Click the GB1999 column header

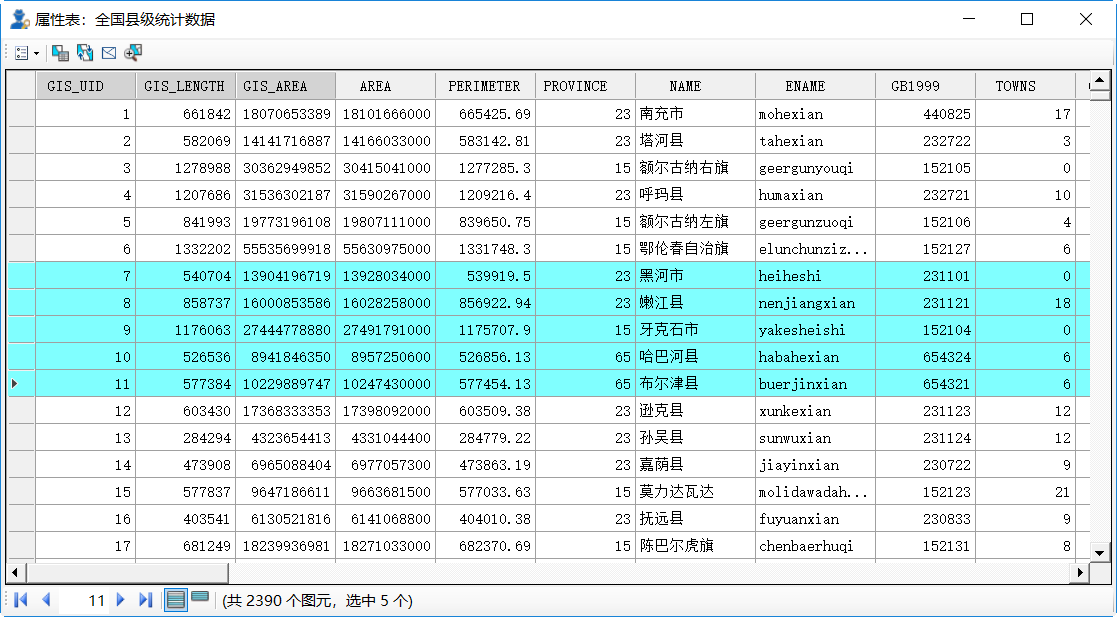tap(925, 86)
